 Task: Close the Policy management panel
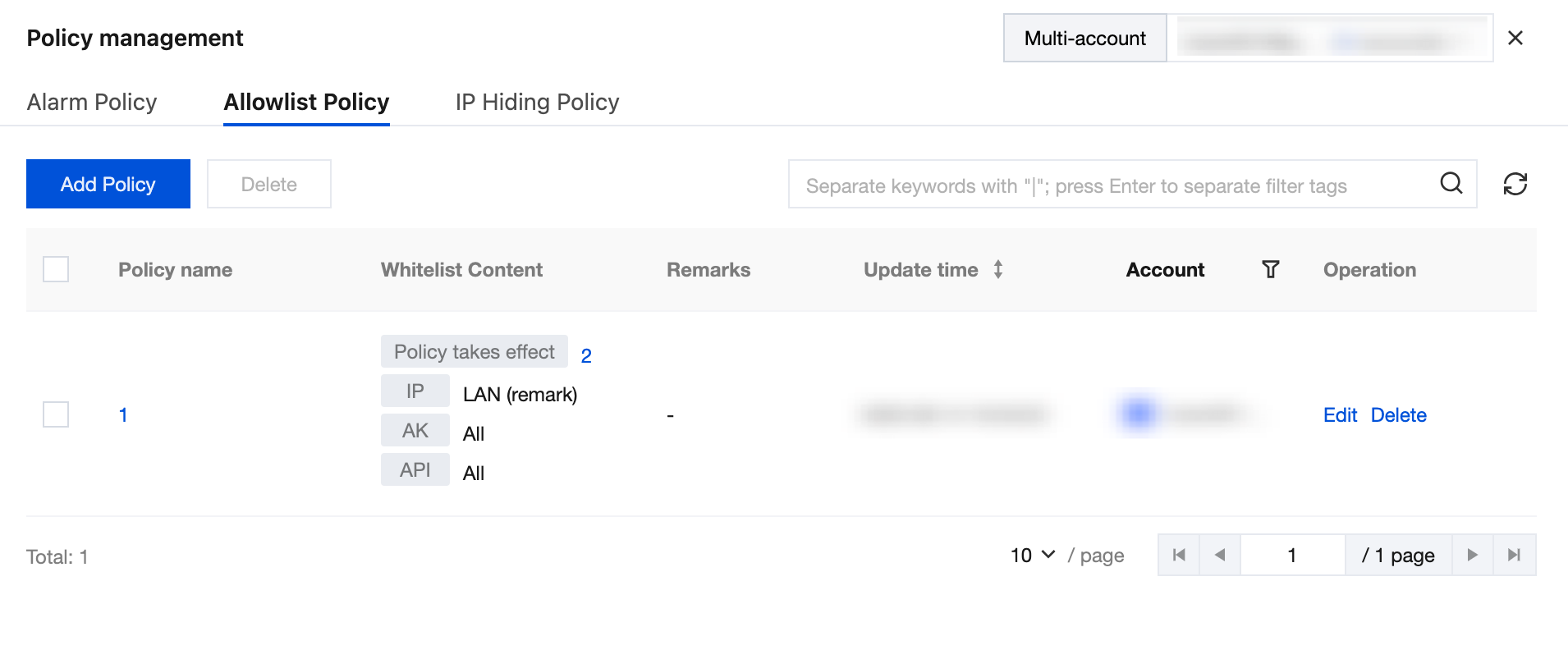click(x=1515, y=38)
